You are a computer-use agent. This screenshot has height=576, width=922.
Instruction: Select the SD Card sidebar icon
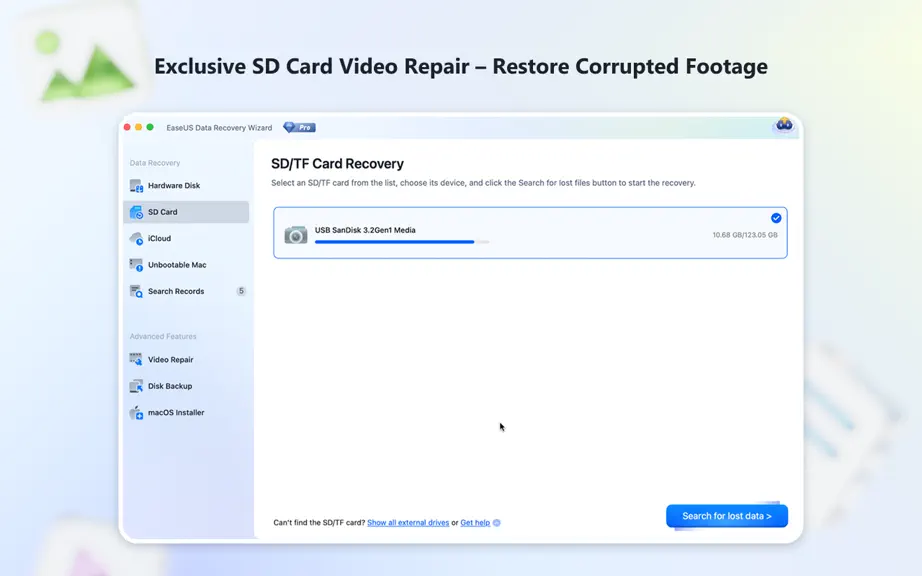point(136,212)
